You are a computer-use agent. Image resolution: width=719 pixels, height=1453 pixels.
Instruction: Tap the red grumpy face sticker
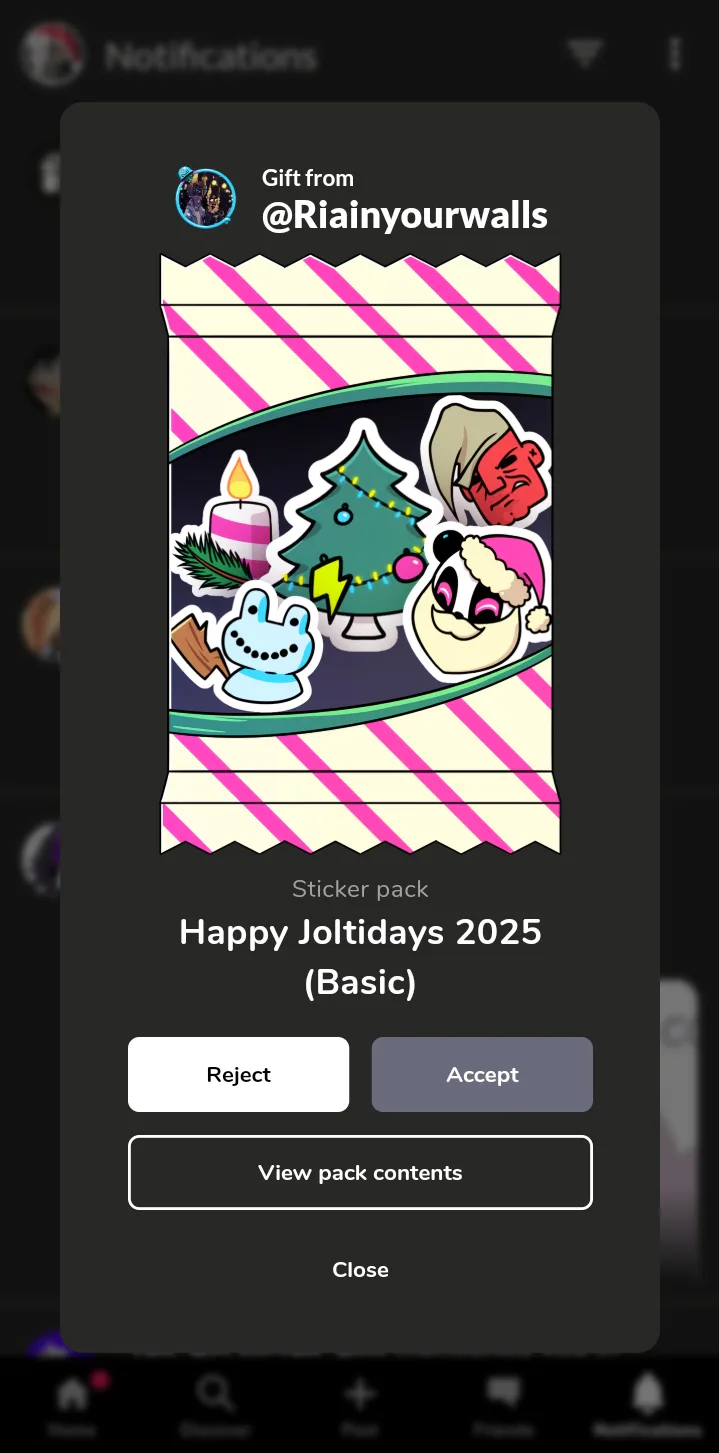pyautogui.click(x=488, y=461)
